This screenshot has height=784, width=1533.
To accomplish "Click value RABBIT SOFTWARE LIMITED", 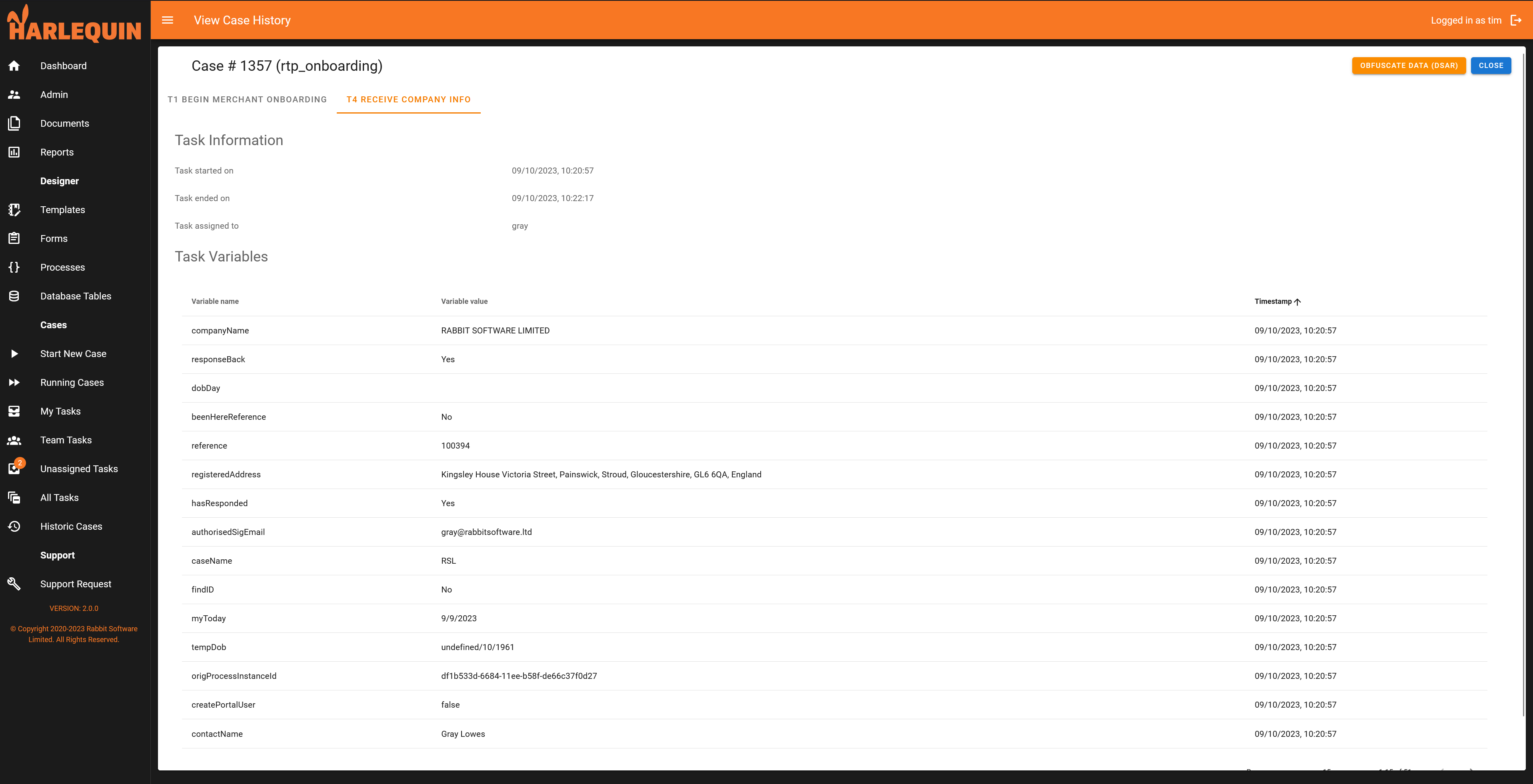I will click(495, 331).
